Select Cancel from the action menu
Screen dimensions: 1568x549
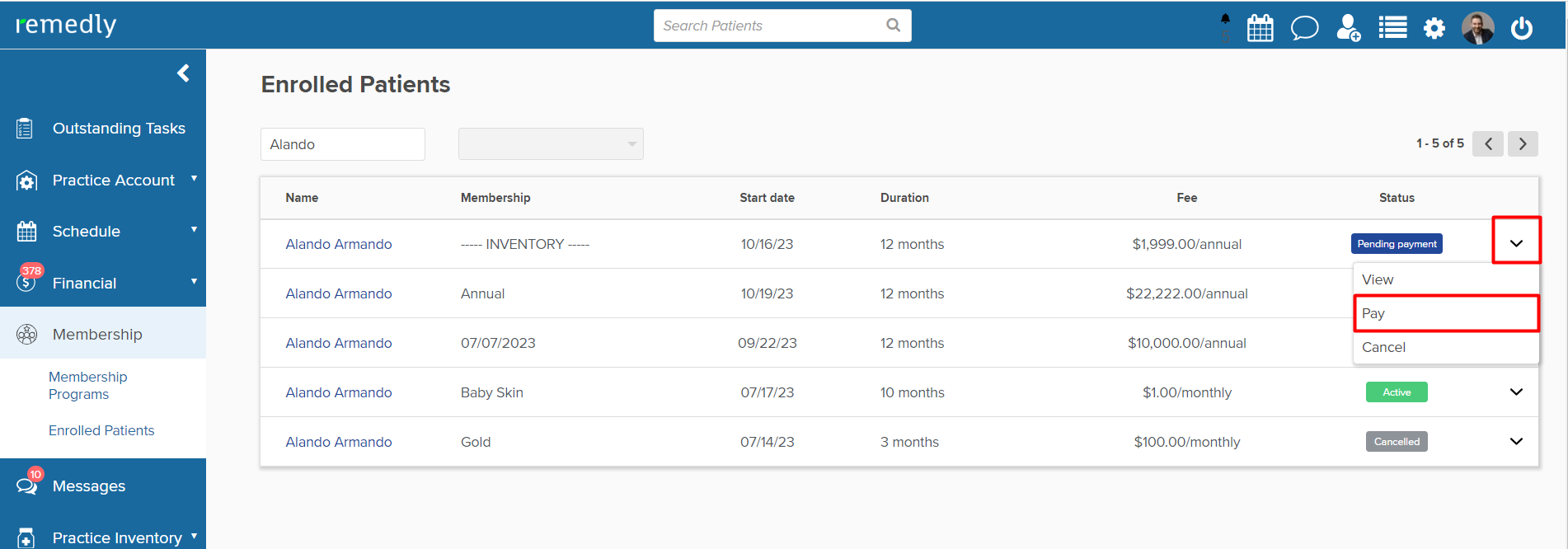pyautogui.click(x=1445, y=347)
